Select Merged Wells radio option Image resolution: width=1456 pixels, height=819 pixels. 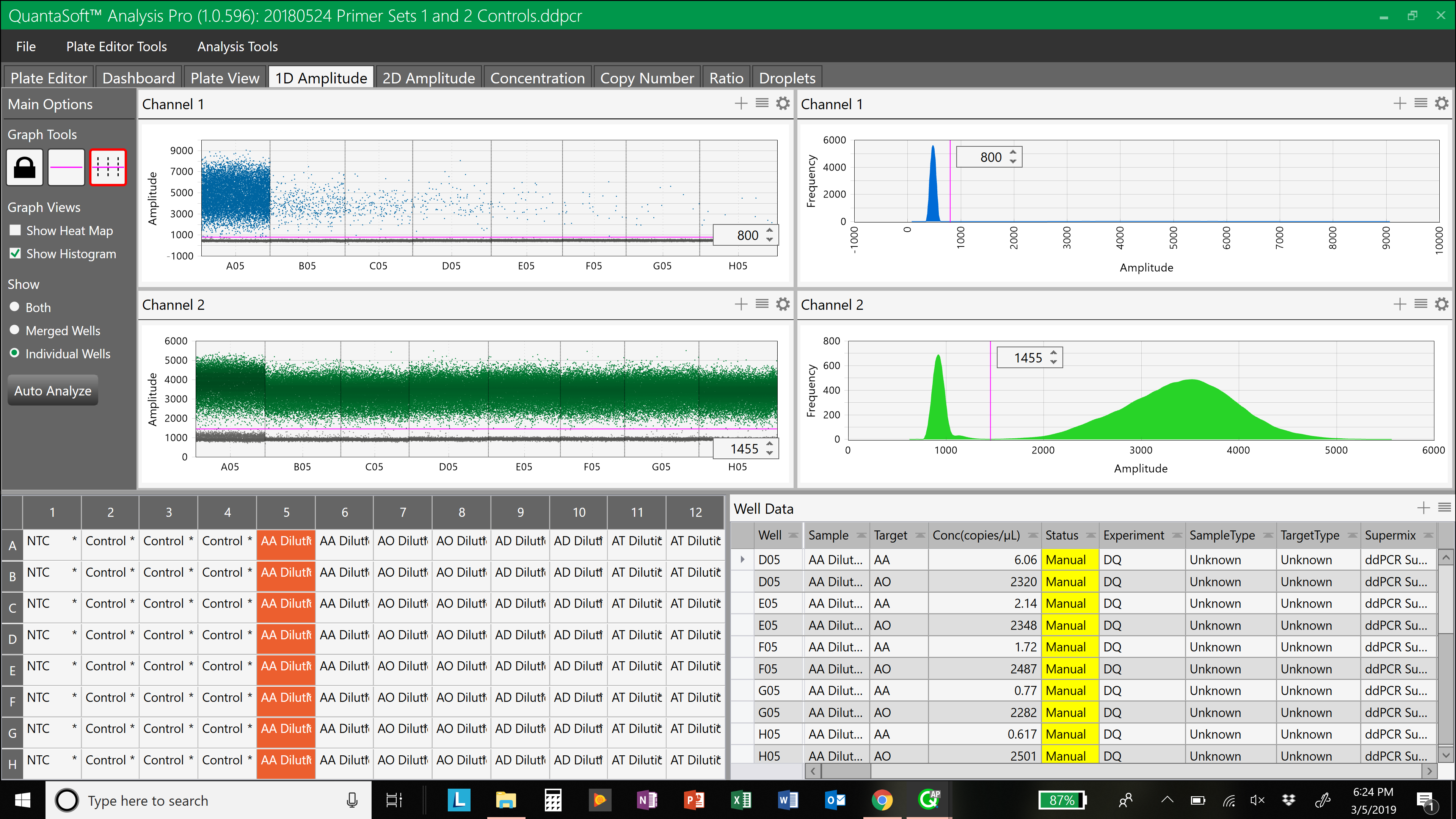click(15, 330)
